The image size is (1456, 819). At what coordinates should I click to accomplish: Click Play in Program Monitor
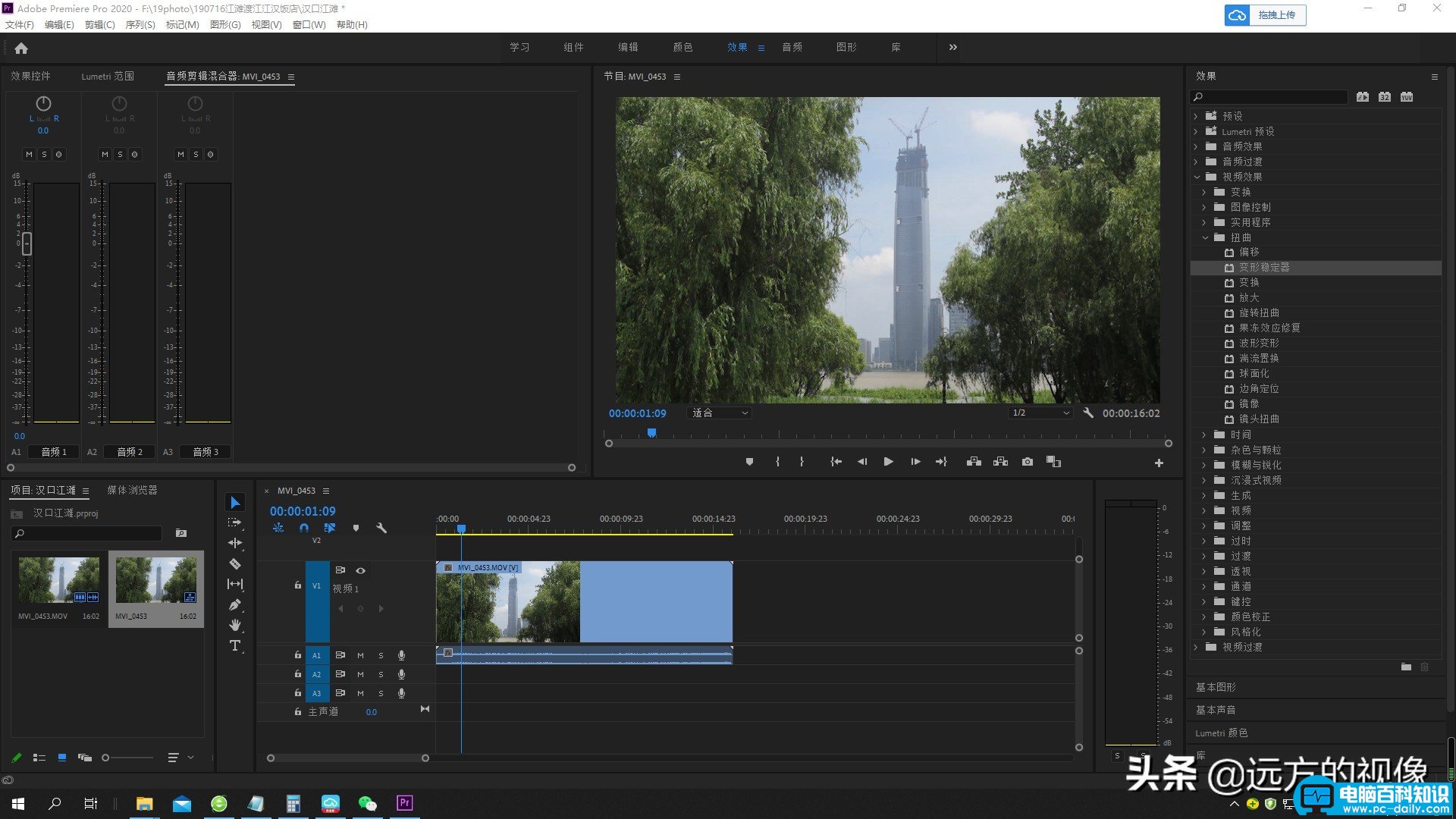[x=888, y=462]
